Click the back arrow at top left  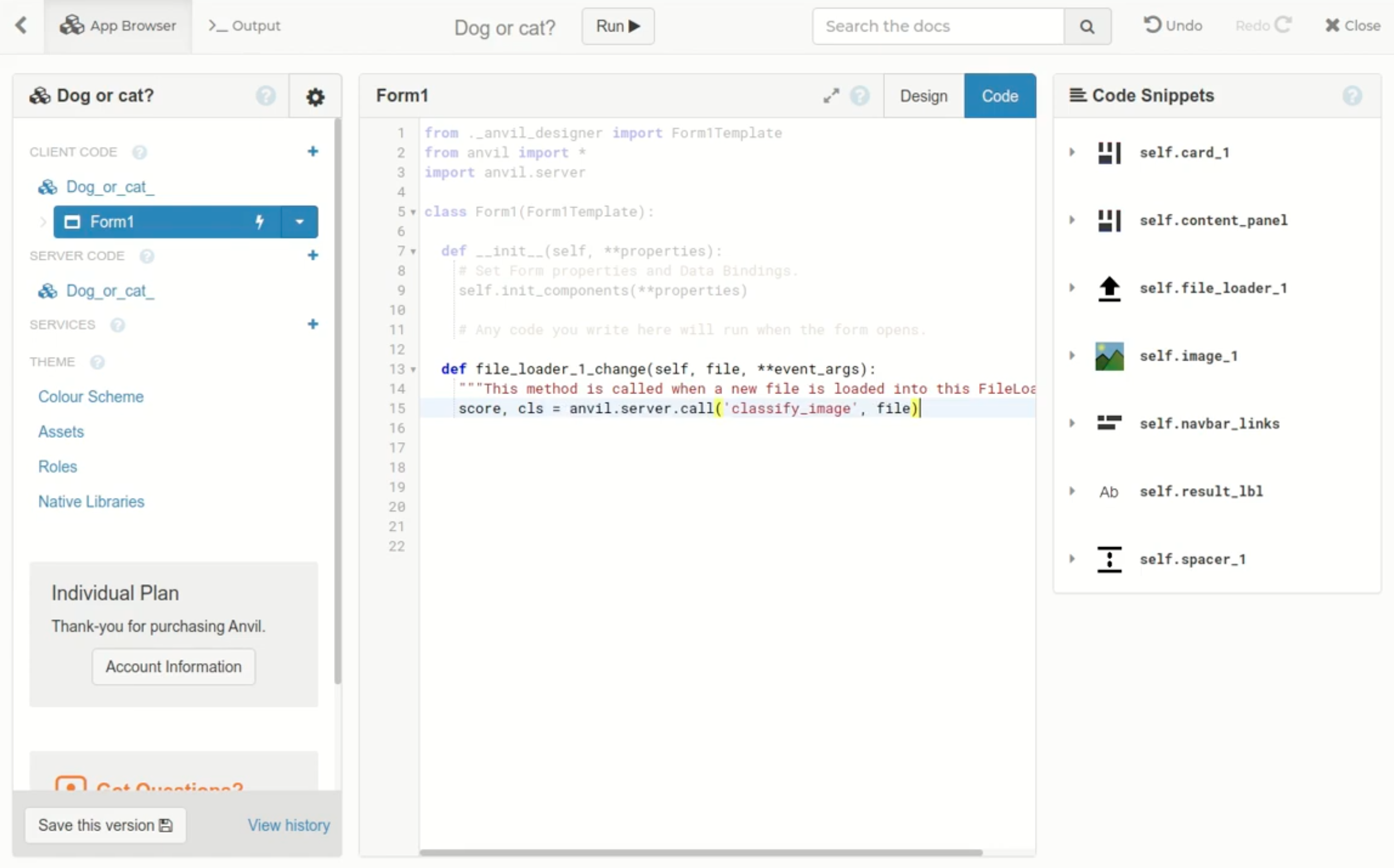coord(22,25)
